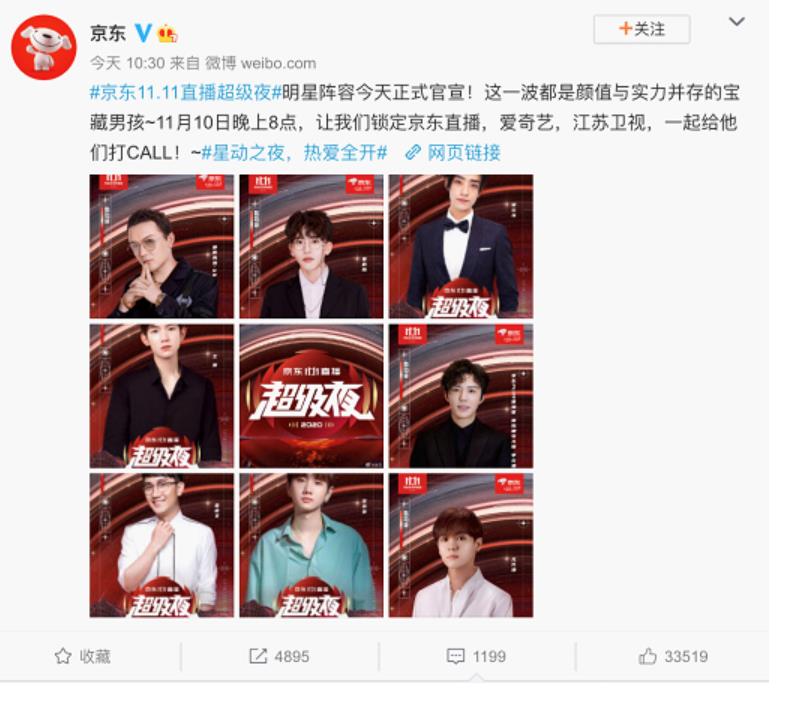Open hashtag #京东11.11直播超级夜#
This screenshot has height=703, width=796.
186,93
